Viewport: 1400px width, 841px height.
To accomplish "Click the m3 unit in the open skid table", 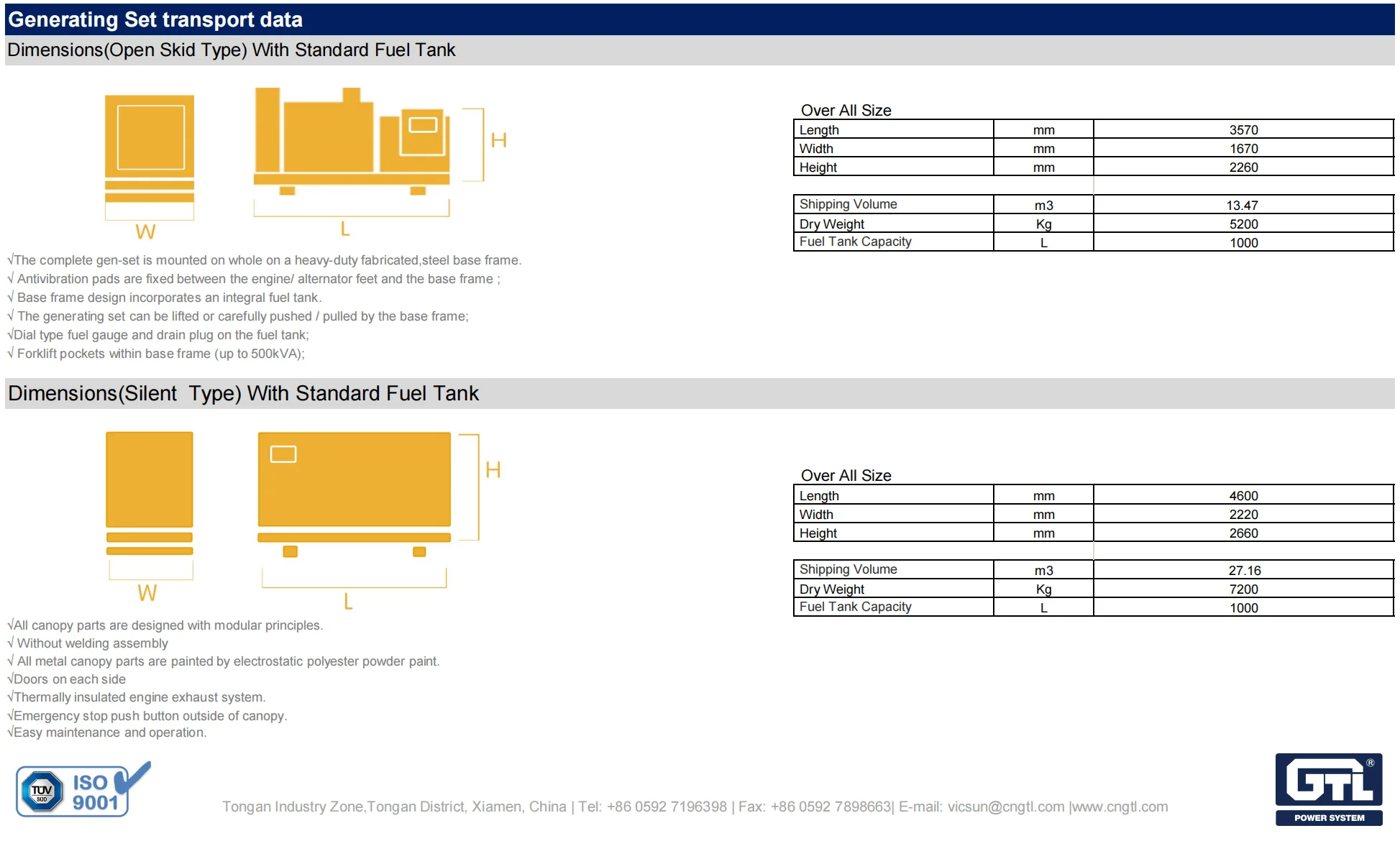I will tap(1043, 206).
